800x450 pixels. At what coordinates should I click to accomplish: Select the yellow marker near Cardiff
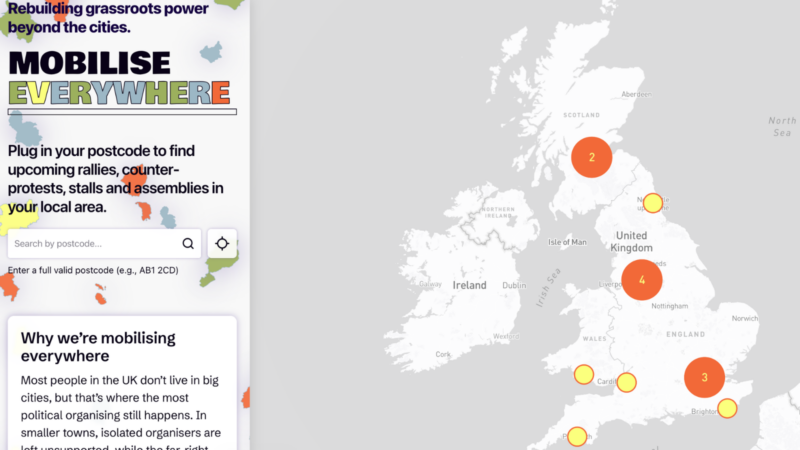(x=627, y=382)
